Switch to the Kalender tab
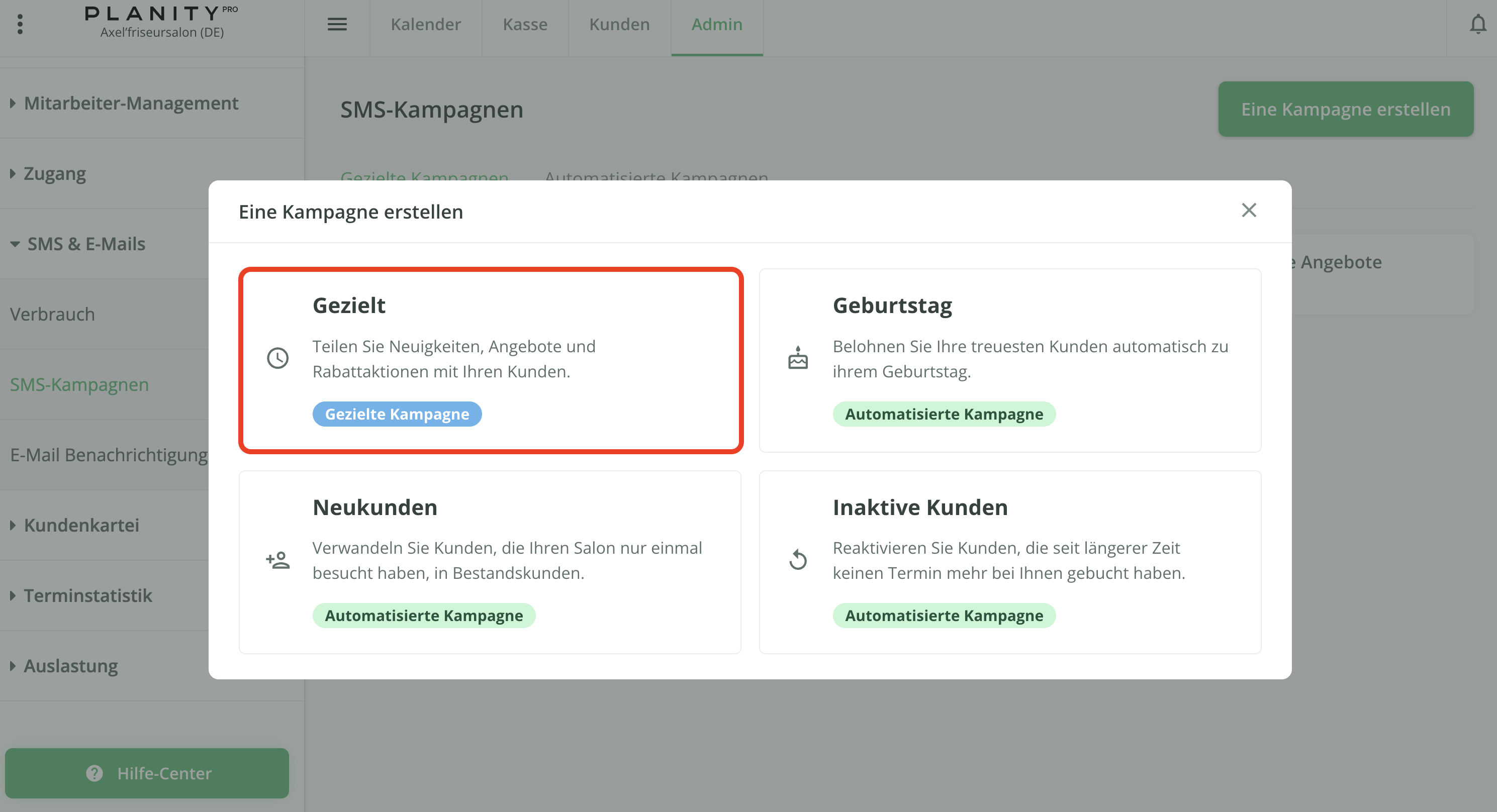Screen dimensions: 1497x812 tap(426, 25)
